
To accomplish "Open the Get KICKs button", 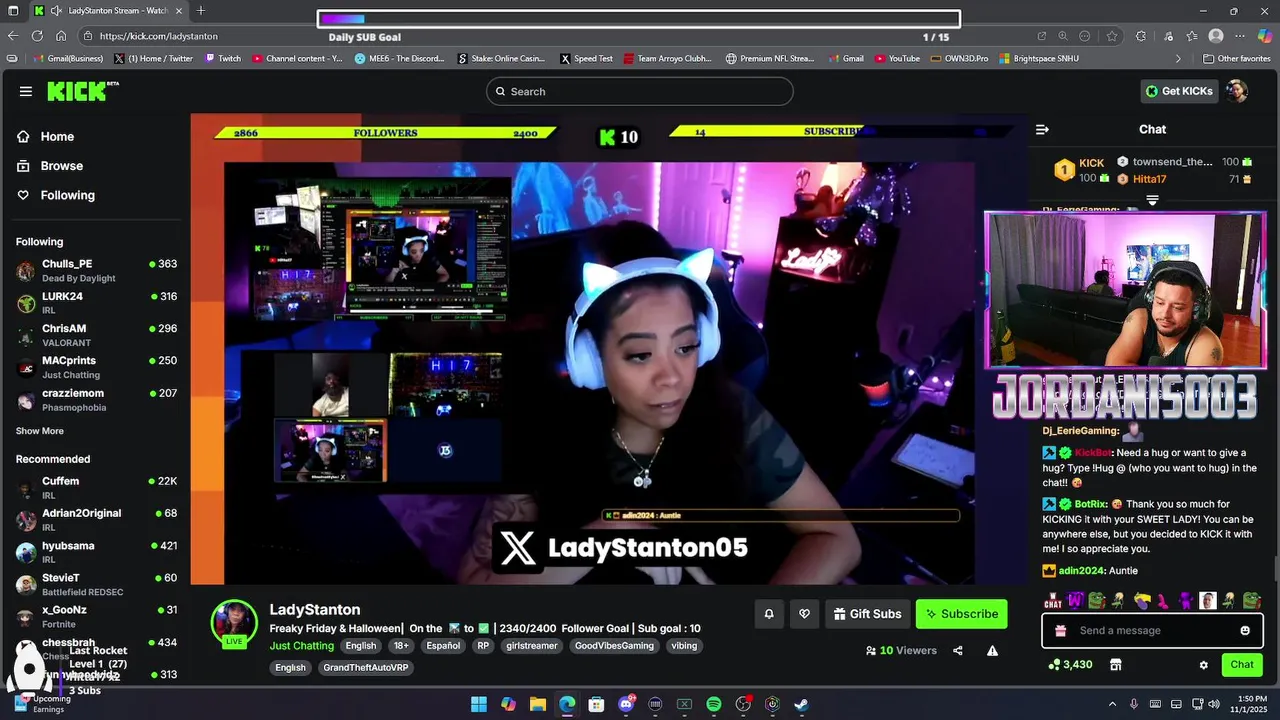I will coord(1179,91).
